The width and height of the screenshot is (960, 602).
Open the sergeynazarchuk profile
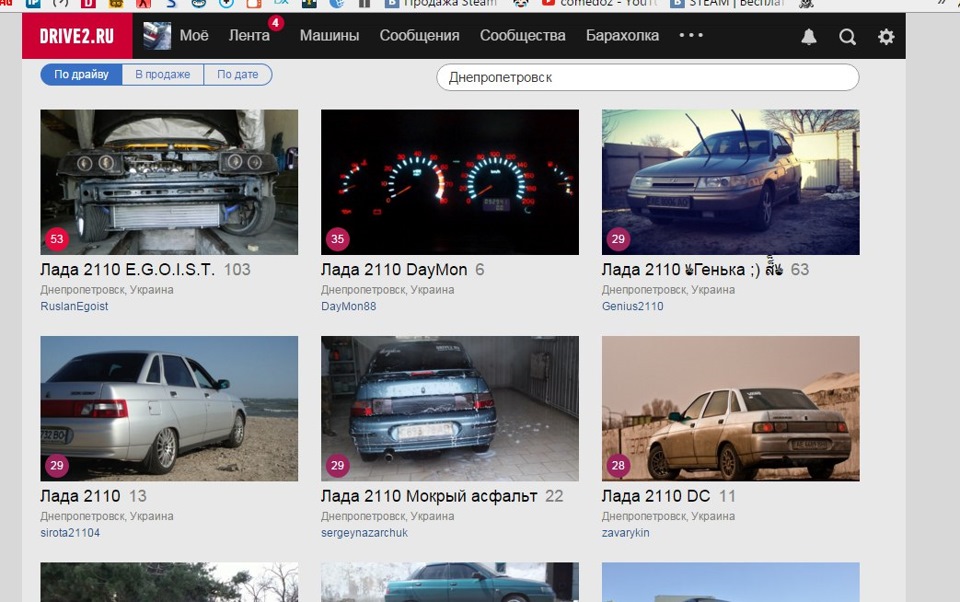364,533
